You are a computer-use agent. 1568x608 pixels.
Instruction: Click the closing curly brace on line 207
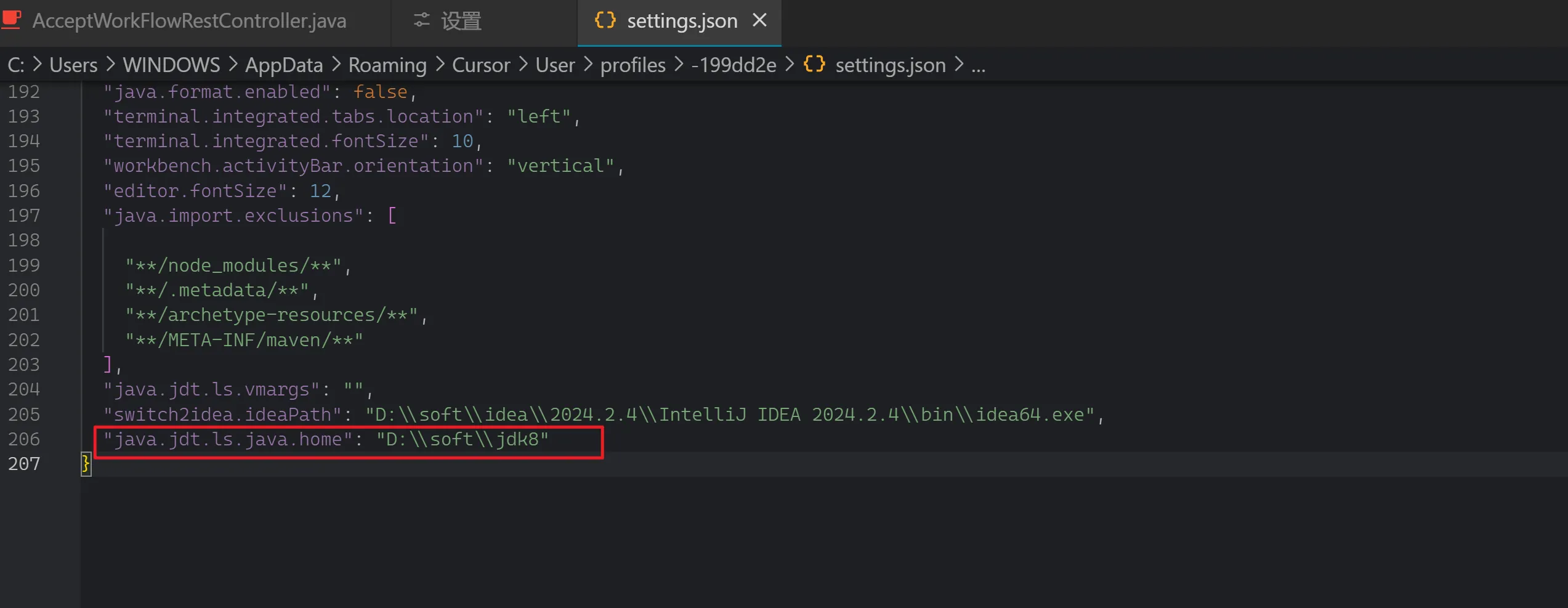(x=86, y=464)
